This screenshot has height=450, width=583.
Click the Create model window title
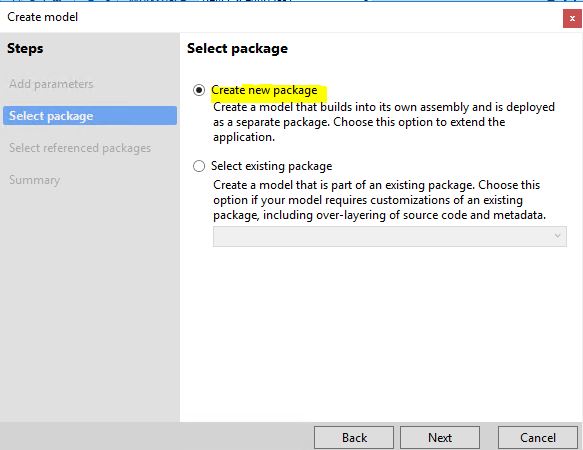coord(42,17)
